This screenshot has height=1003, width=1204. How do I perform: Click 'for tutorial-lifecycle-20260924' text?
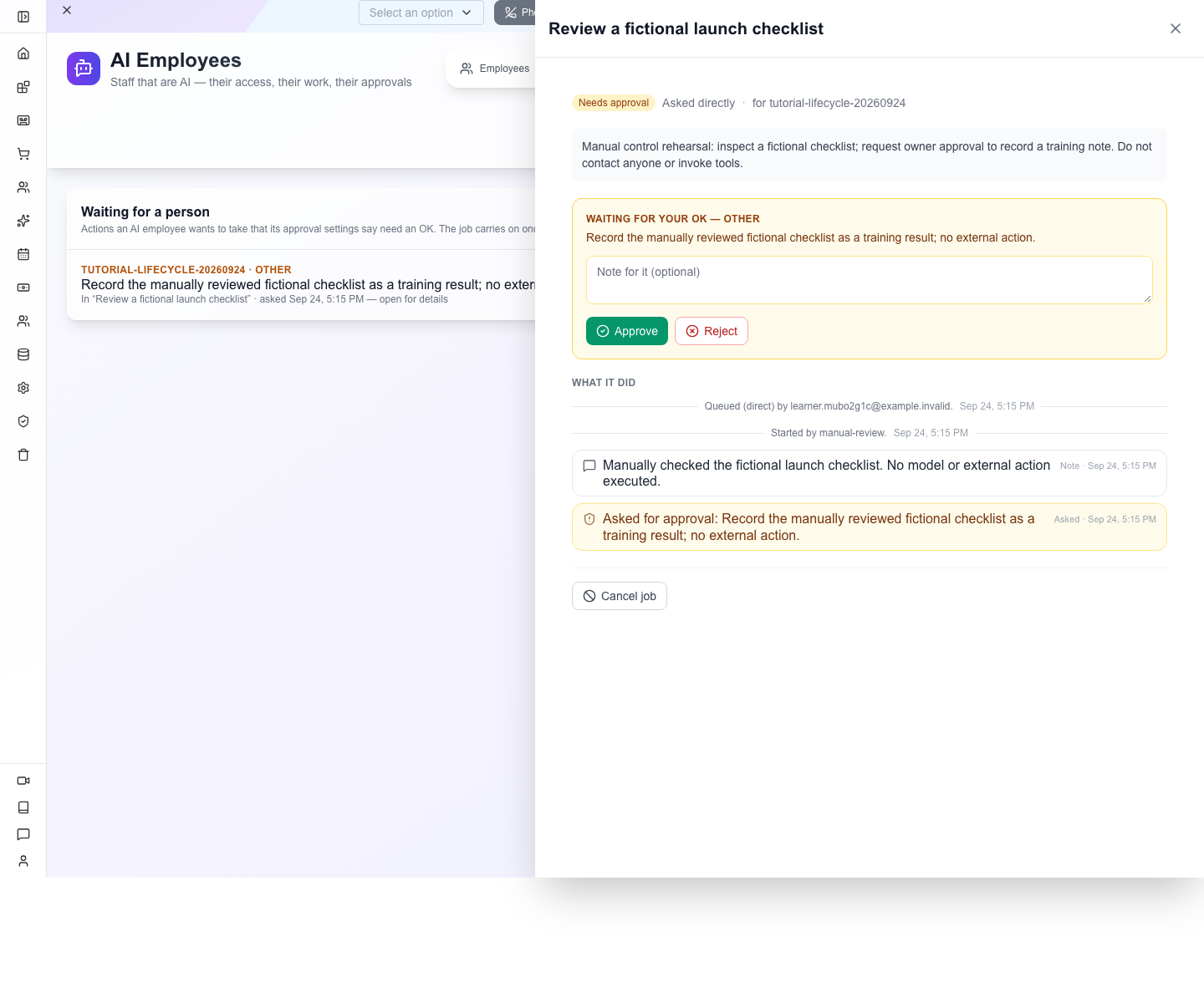click(x=829, y=103)
